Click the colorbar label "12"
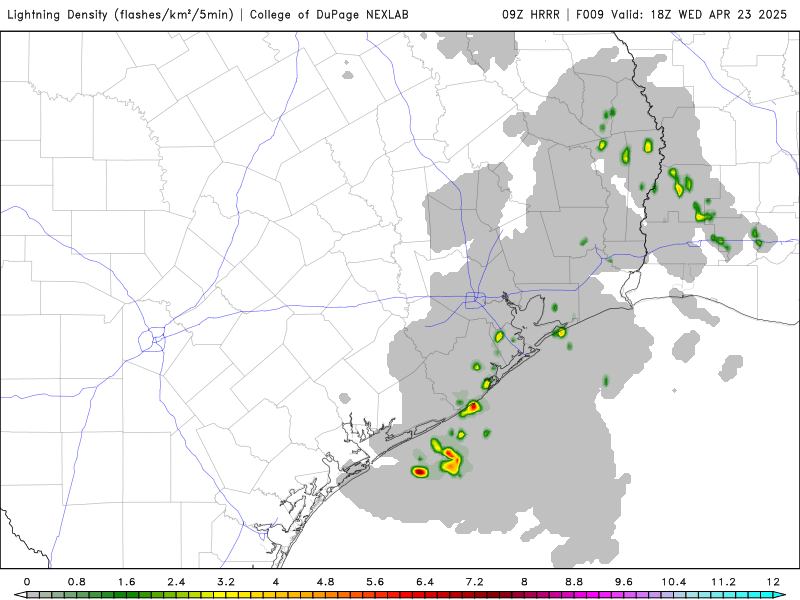The width and height of the screenshot is (800, 600). (773, 582)
